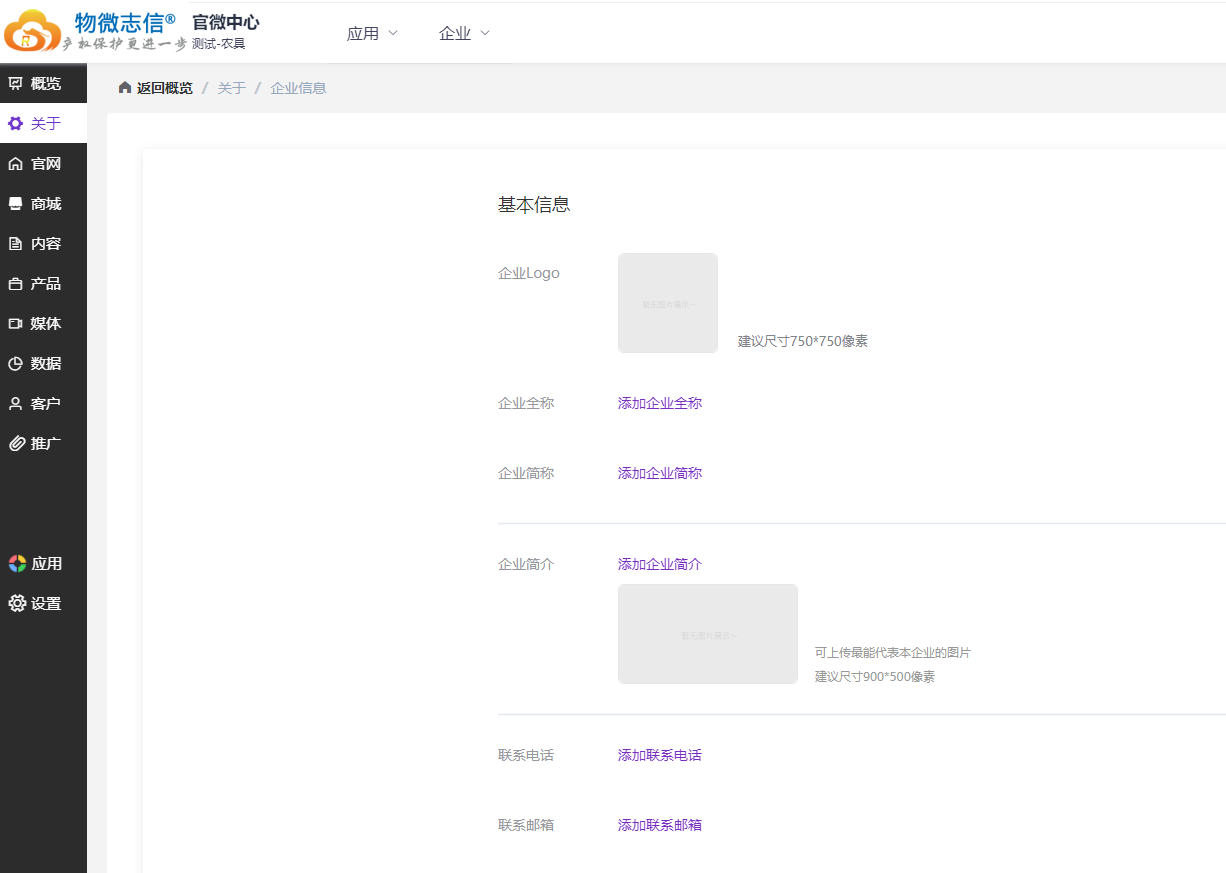Open 客户 in the sidebar
Viewport: 1226px width, 873px height.
pos(43,403)
